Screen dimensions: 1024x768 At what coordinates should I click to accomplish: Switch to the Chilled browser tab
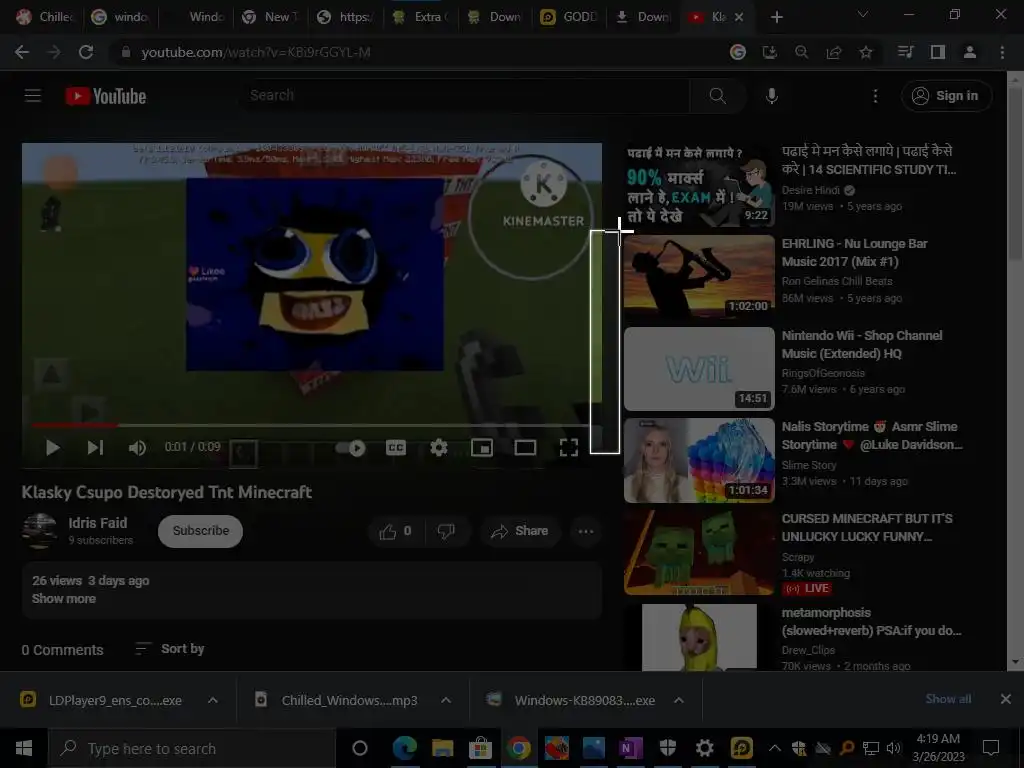[x=44, y=17]
